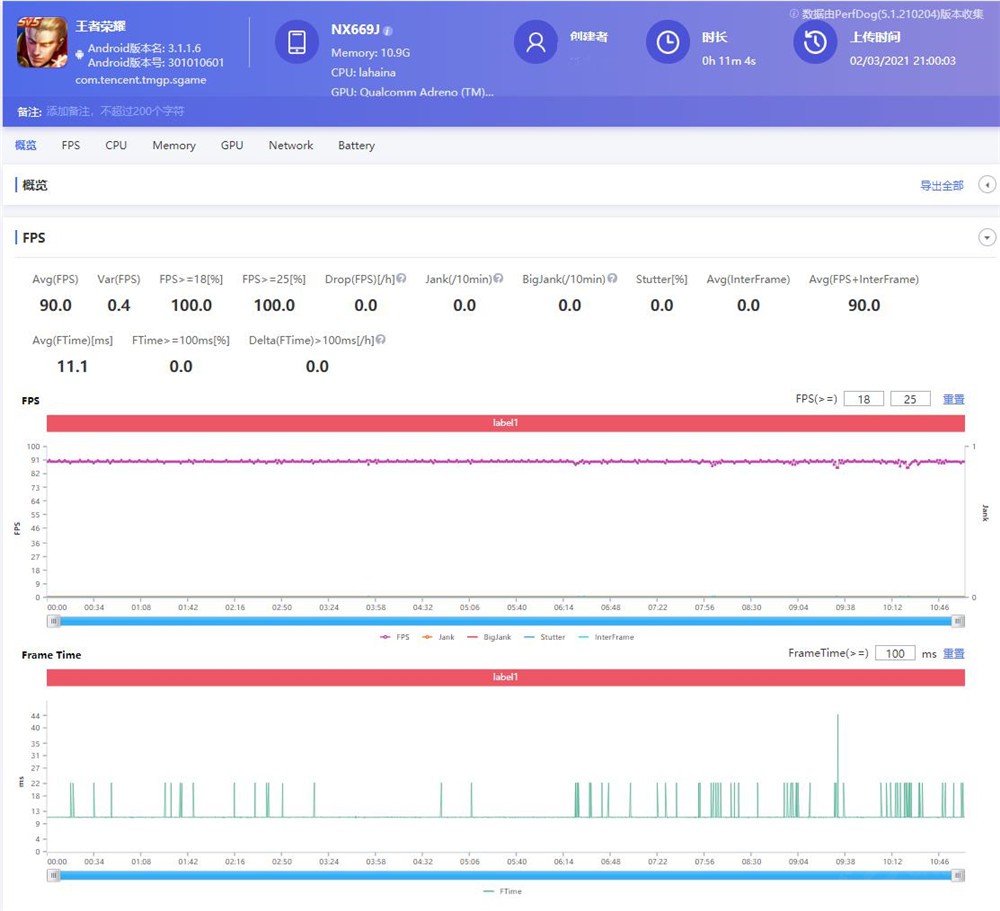Click info icon next to NX669J

[388, 31]
